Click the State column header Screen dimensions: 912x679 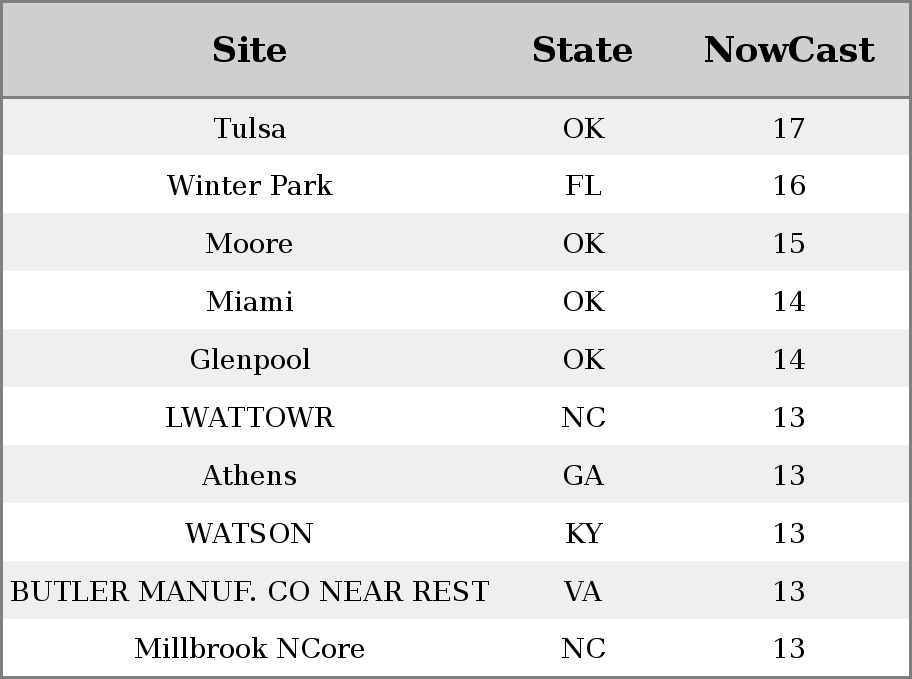pyautogui.click(x=582, y=49)
